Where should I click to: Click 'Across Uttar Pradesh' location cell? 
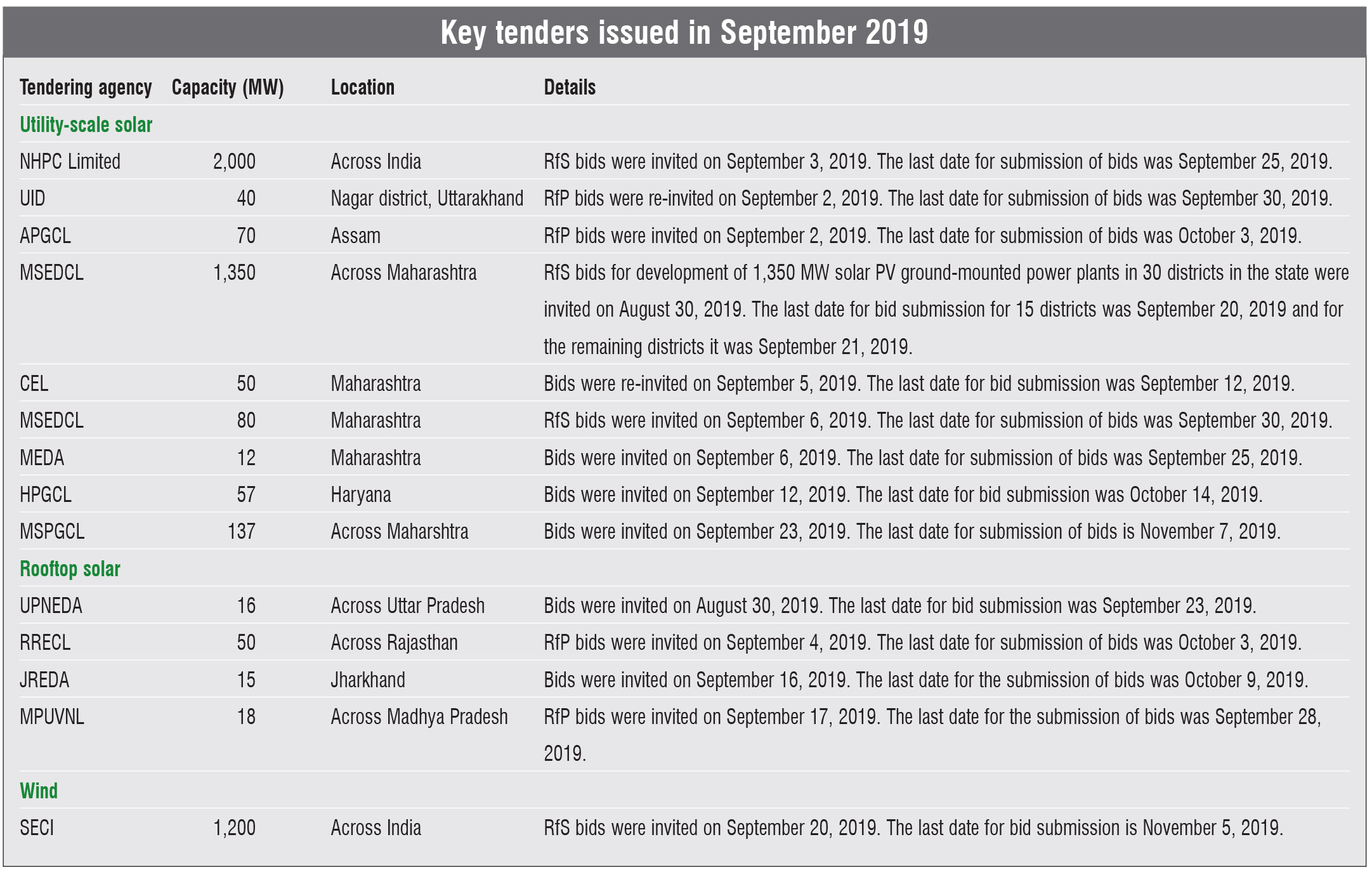(407, 606)
